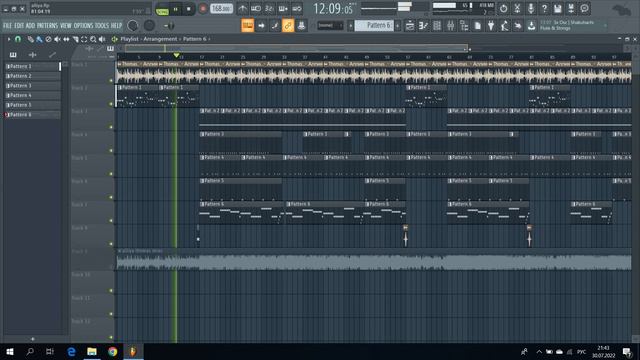Stop playback with the stop button
The image size is (640, 360).
189,9
